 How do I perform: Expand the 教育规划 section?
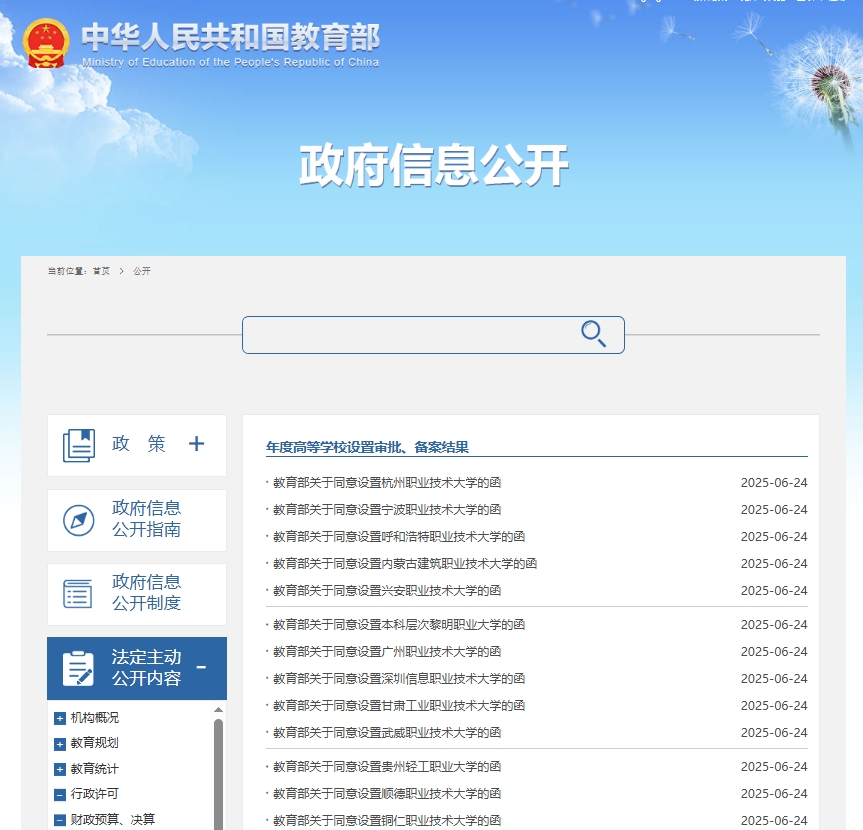tap(60, 743)
